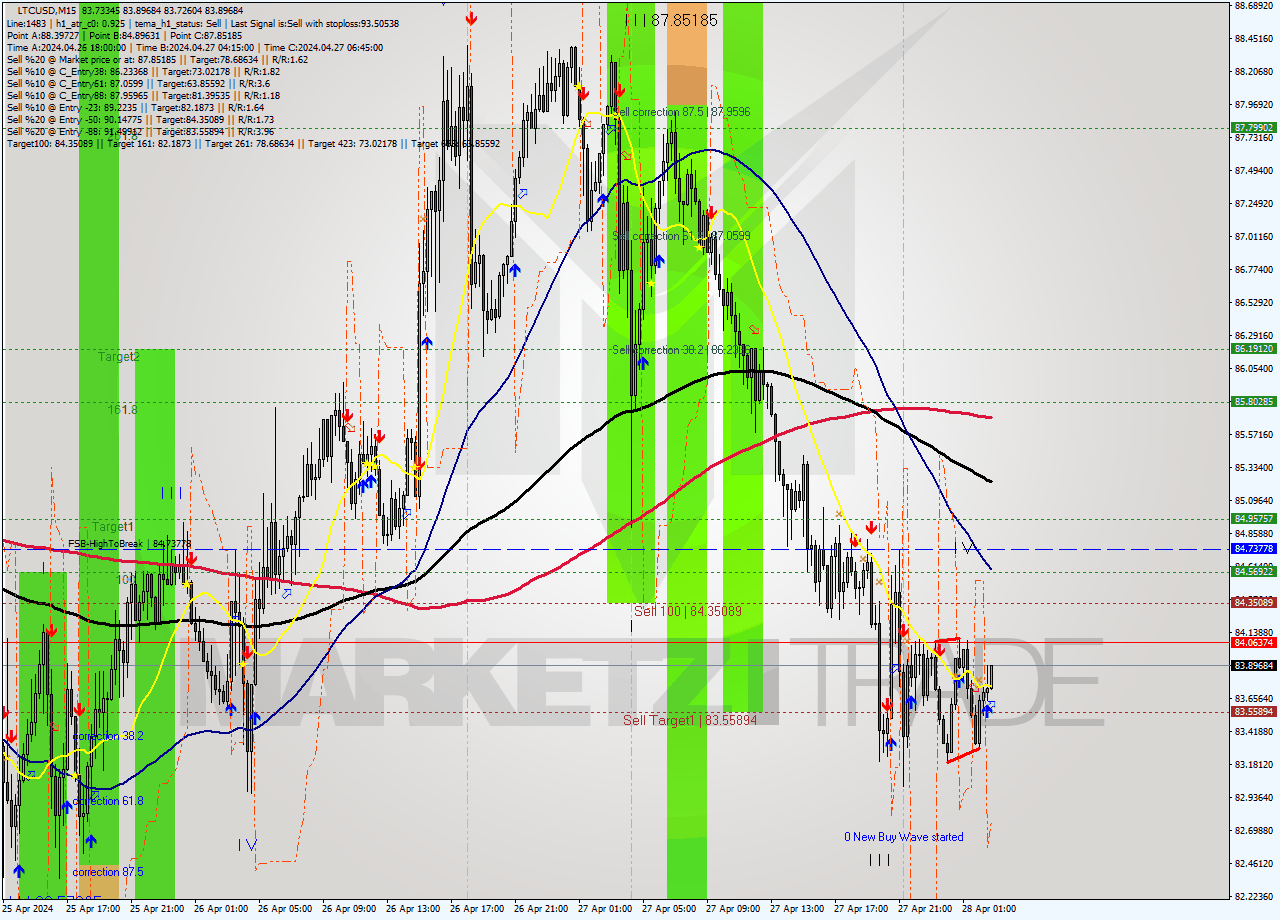Click the blue 84.73778 price tag
The height and width of the screenshot is (920, 1280).
[x=1254, y=549]
